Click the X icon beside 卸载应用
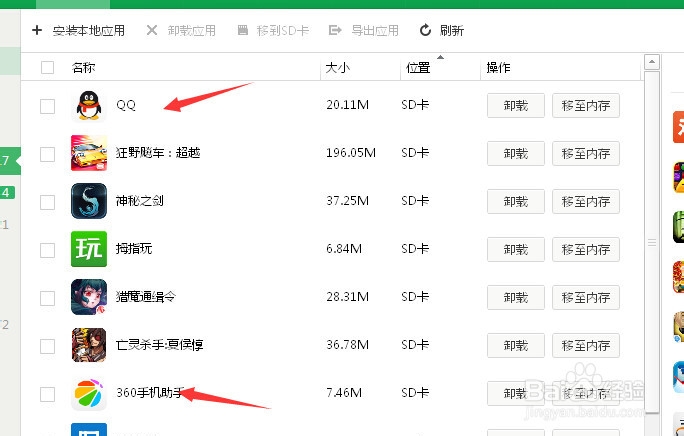 152,30
